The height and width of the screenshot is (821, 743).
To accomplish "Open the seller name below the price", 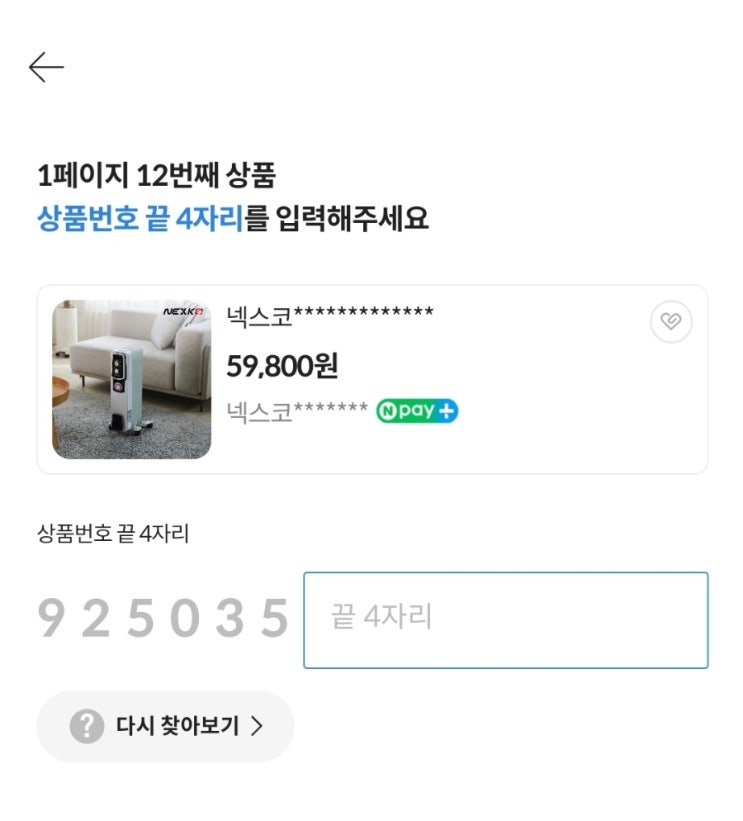I will pos(297,411).
